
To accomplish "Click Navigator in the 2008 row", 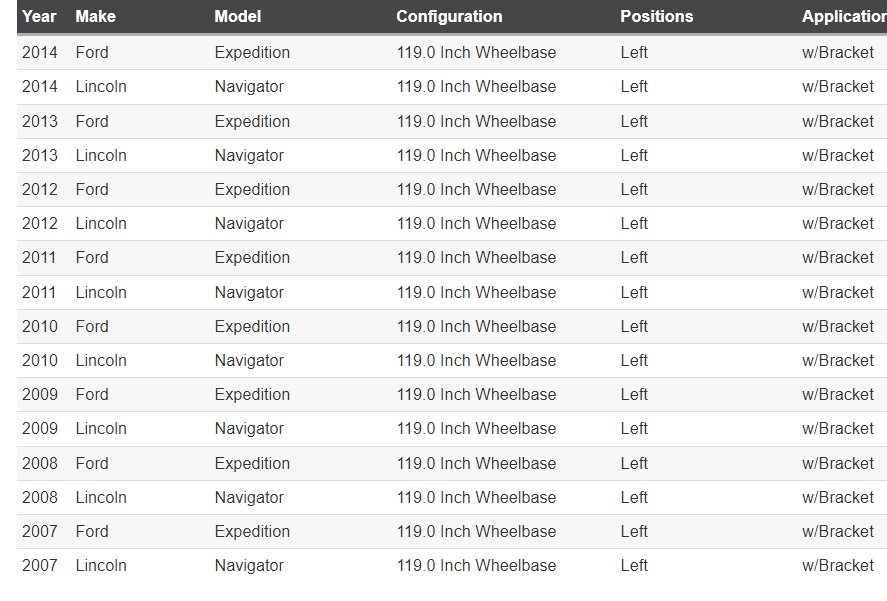I will (248, 497).
